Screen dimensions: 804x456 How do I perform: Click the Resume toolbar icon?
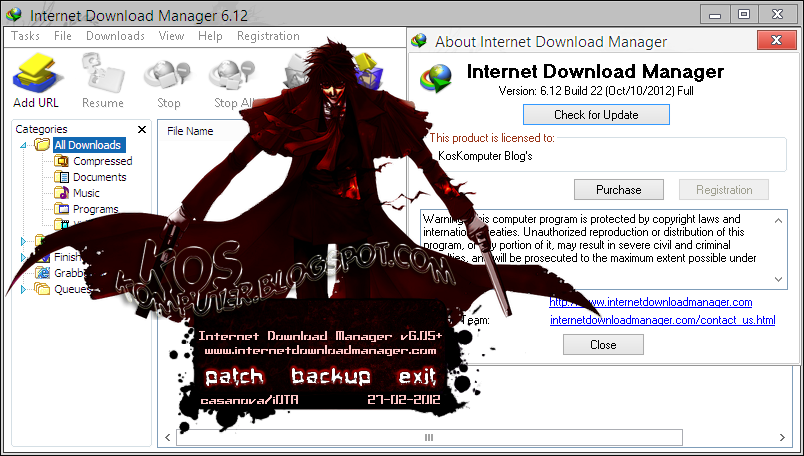pos(103,74)
